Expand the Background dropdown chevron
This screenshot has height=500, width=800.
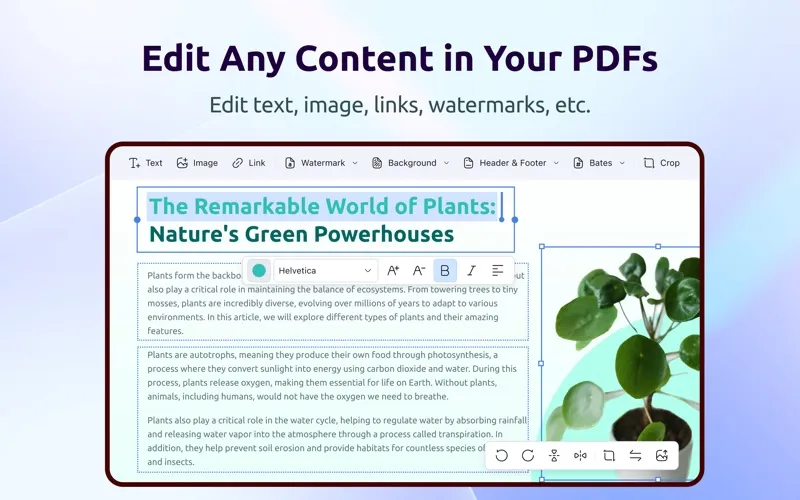pyautogui.click(x=446, y=163)
